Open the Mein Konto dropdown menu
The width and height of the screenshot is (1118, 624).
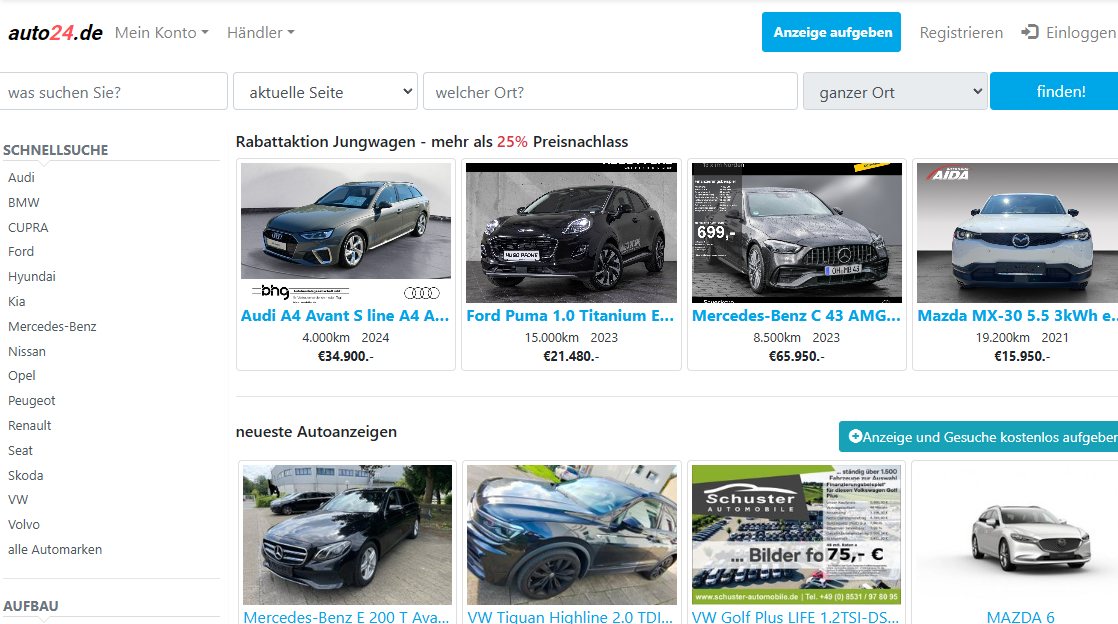161,33
